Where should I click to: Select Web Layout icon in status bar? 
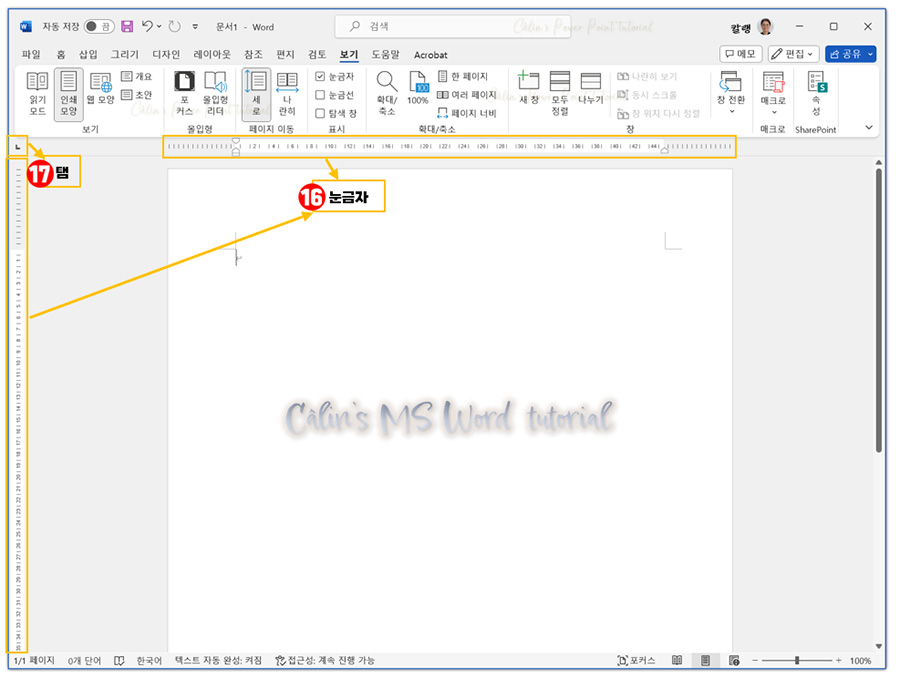coord(734,661)
